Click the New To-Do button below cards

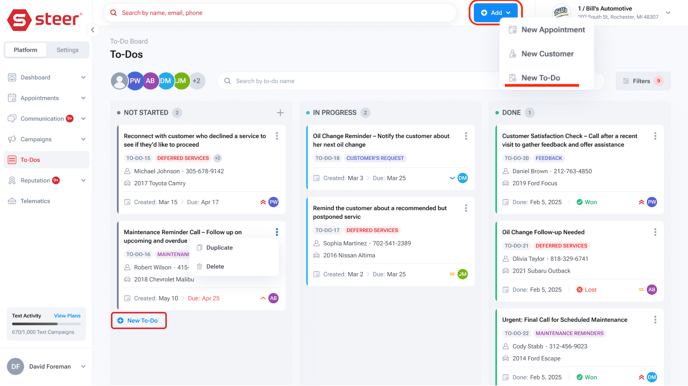point(139,321)
